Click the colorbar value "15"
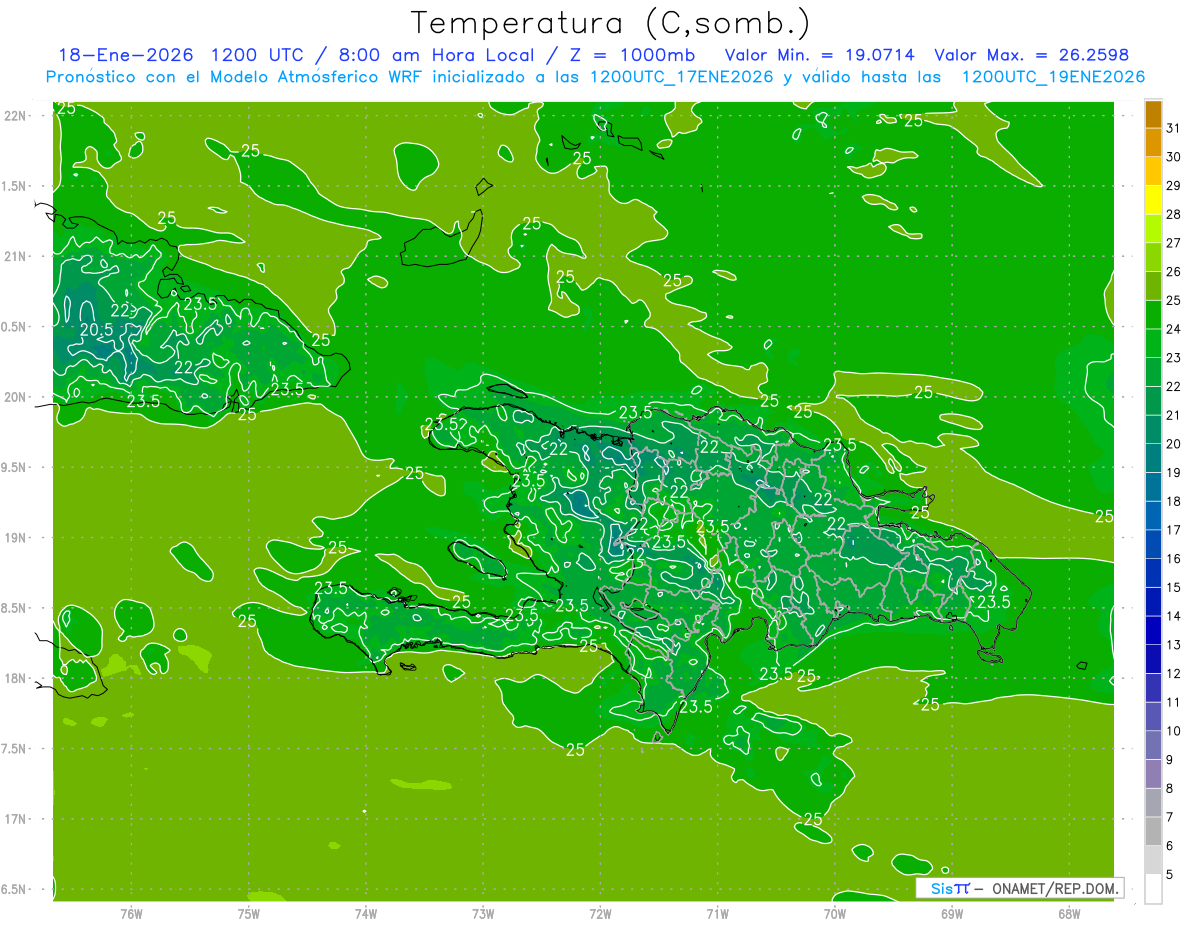This screenshot has height=927, width=1200. (x=1174, y=587)
